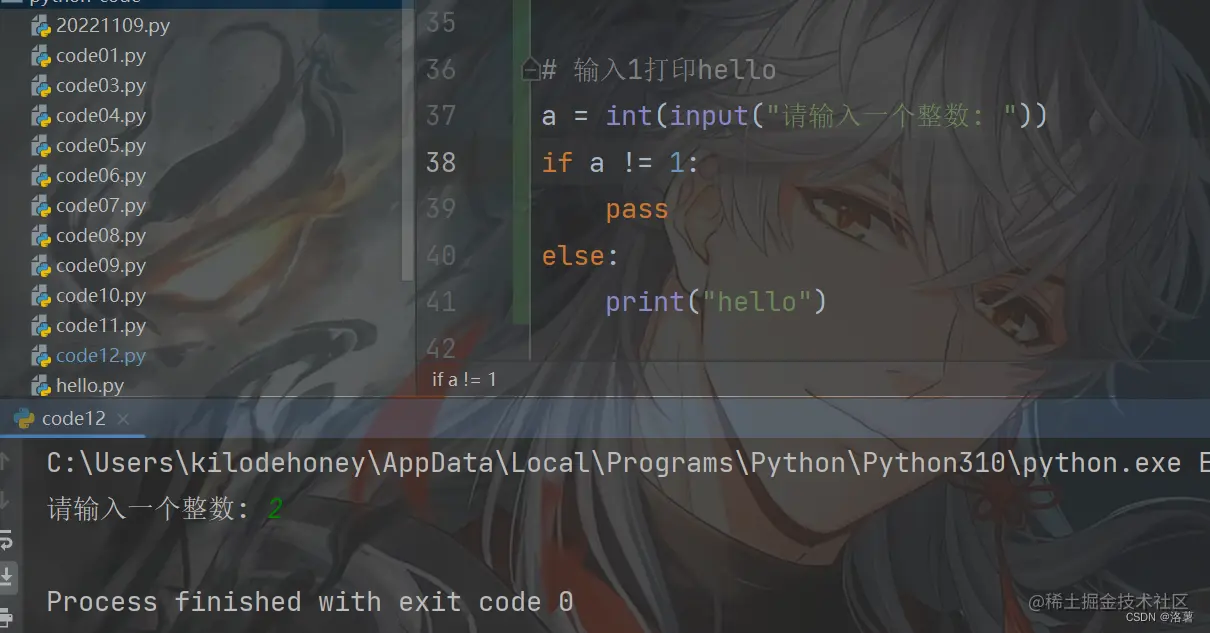1210x633 pixels.
Task: Select code04.py in the file list
Action: pos(101,116)
